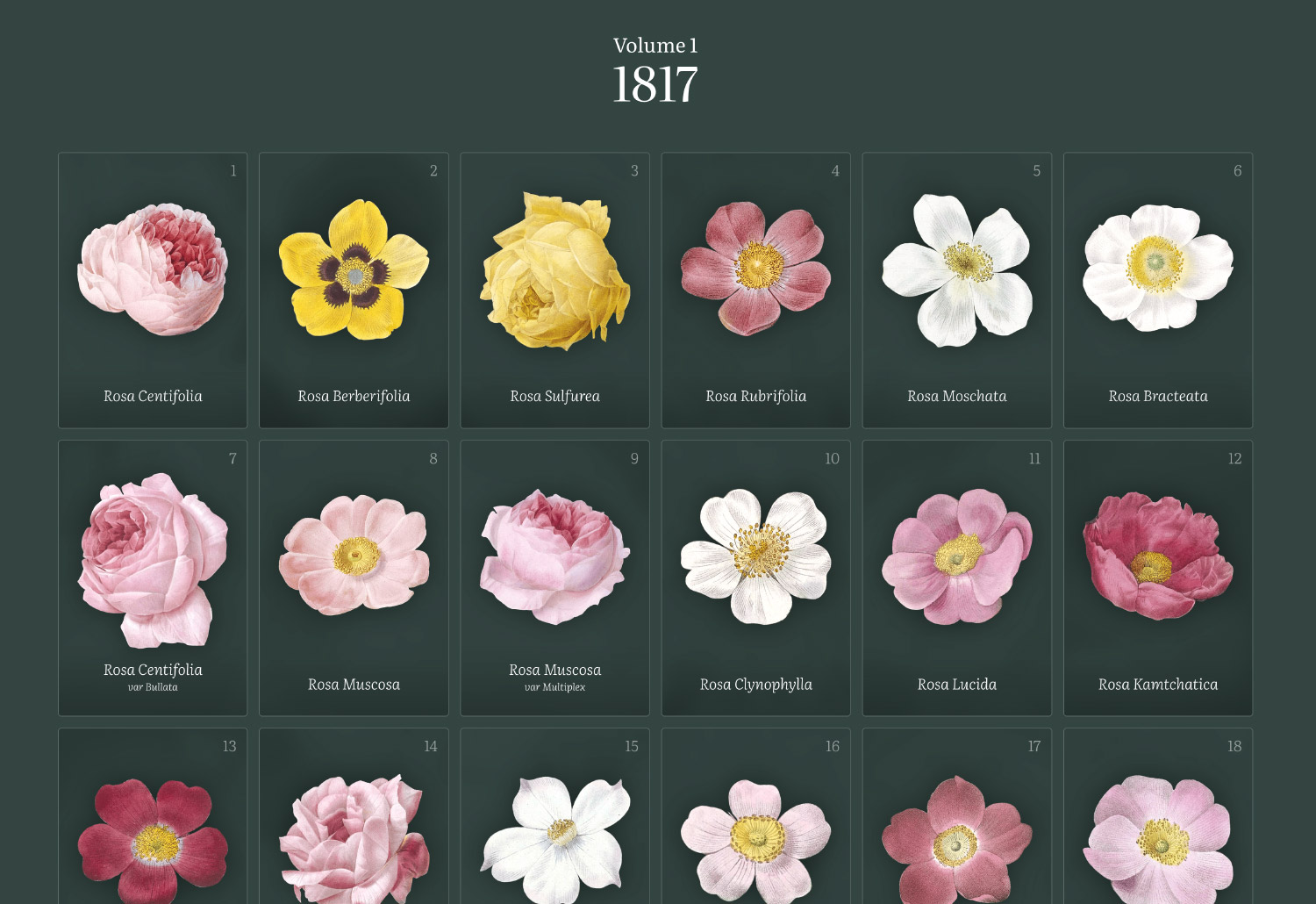Click the 'Rosa Clynophylla' caption text
The image size is (1316, 904).
tap(755, 685)
